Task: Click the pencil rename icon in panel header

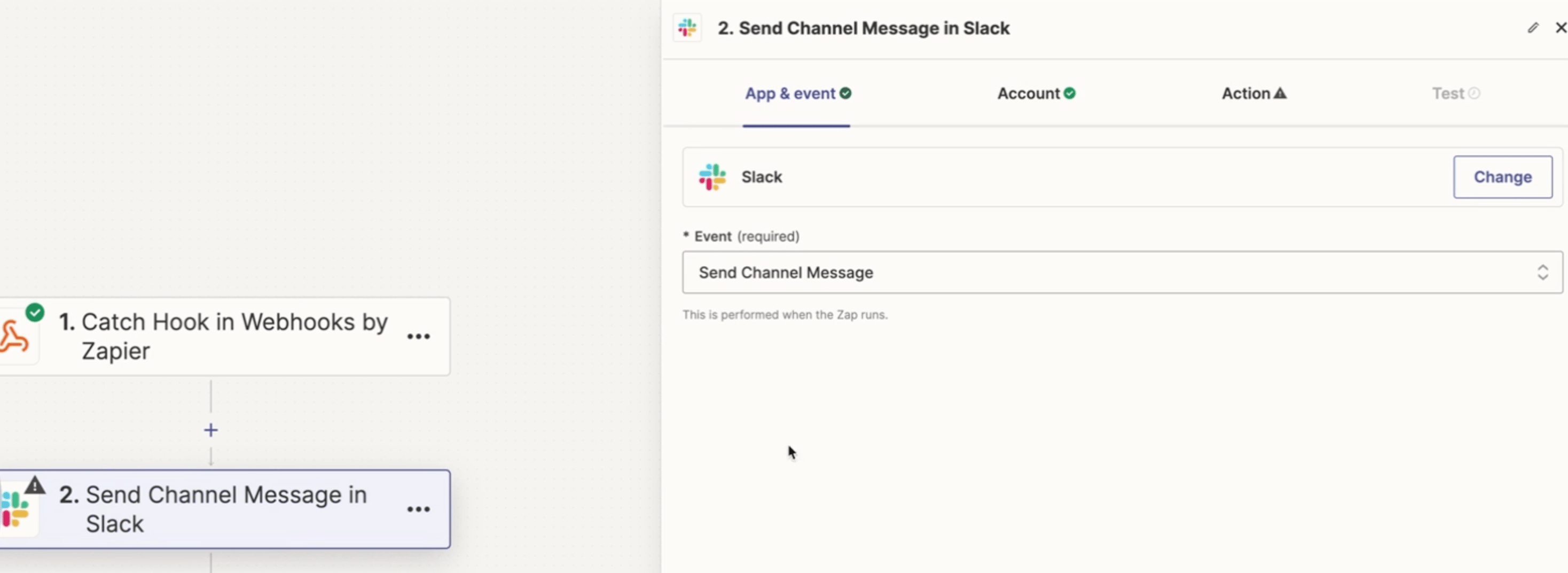Action: (x=1533, y=28)
